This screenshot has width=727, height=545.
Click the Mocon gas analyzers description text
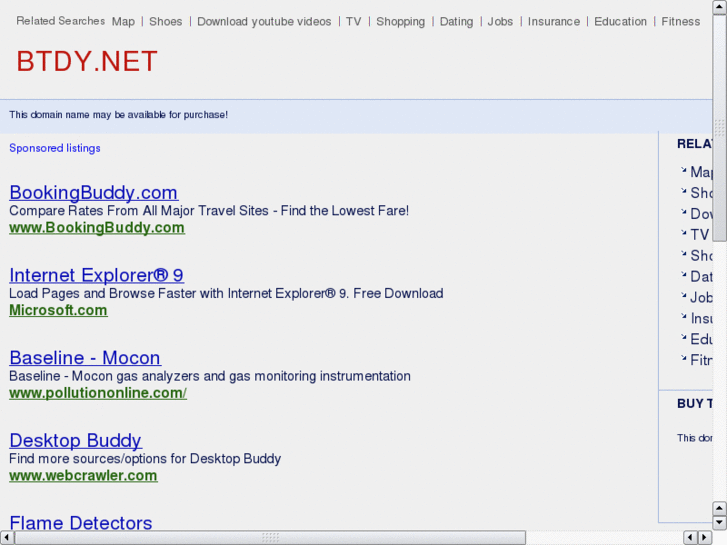[210, 376]
